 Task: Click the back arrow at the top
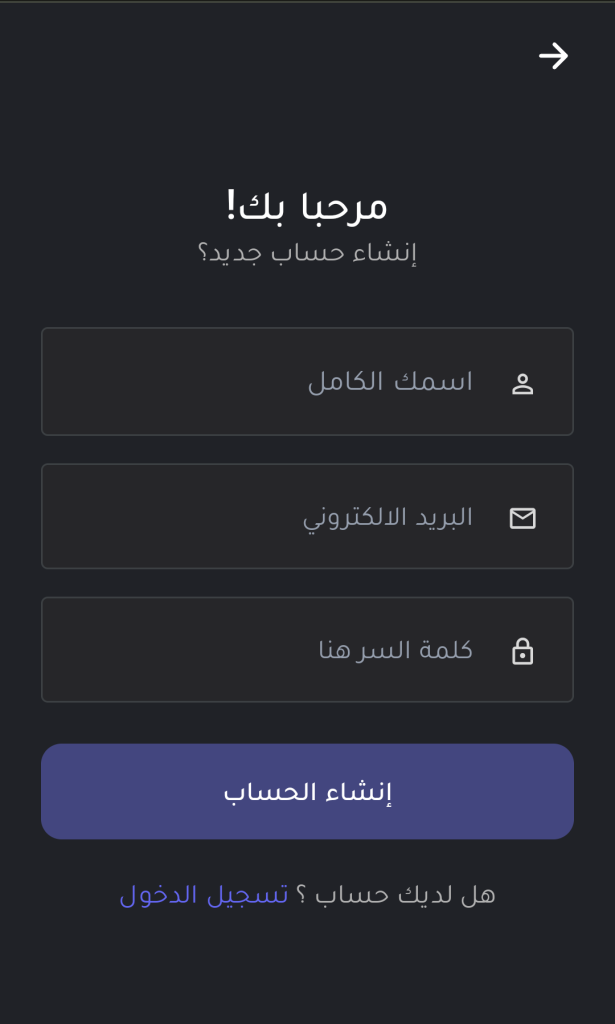[x=553, y=57]
